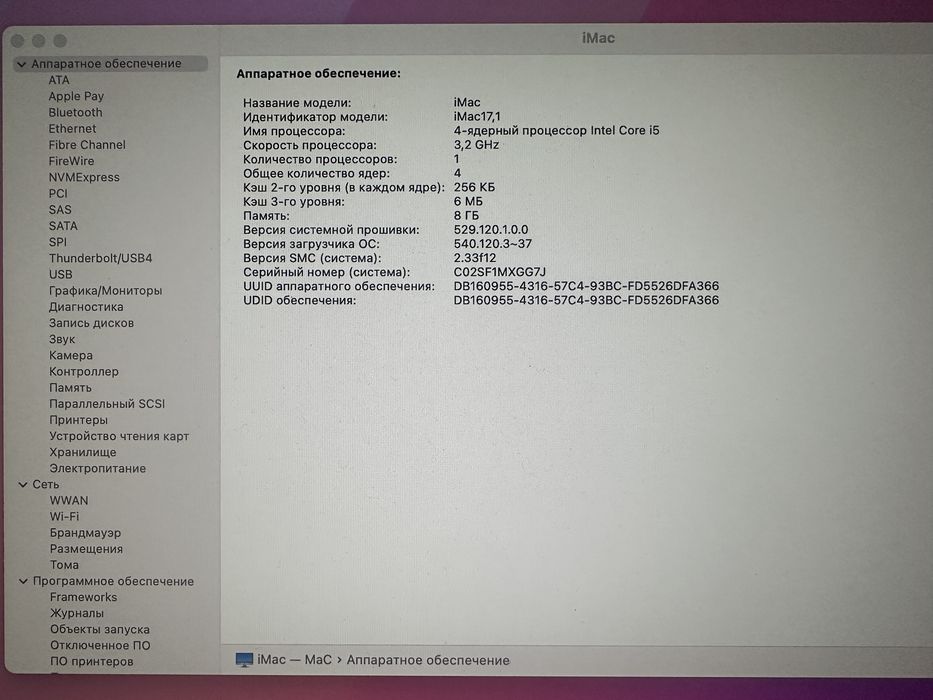The height and width of the screenshot is (700, 933).
Task: Select SPI in the sidebar
Action: point(58,242)
